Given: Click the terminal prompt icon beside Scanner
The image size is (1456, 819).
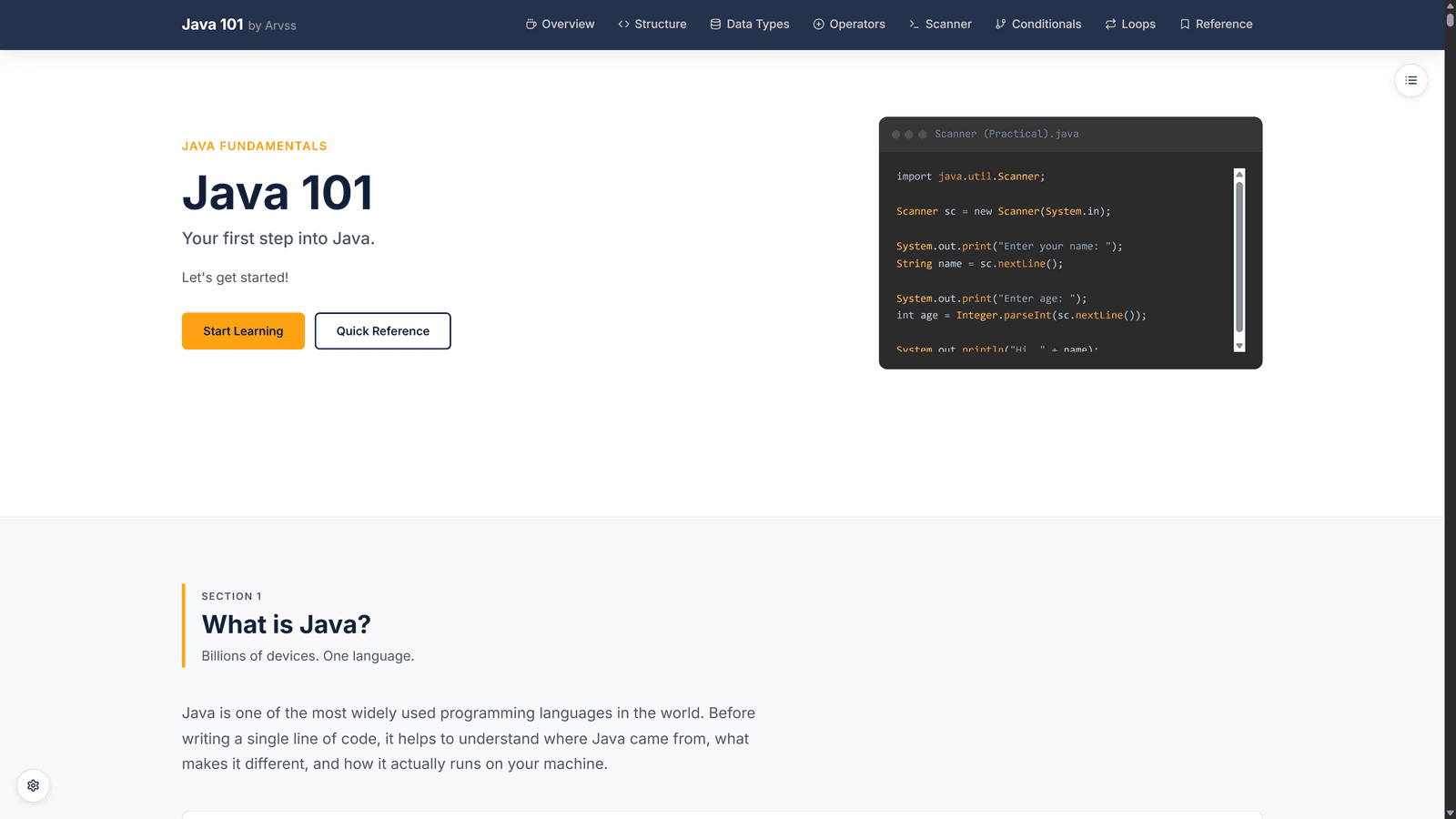Looking at the screenshot, I should (x=914, y=25).
